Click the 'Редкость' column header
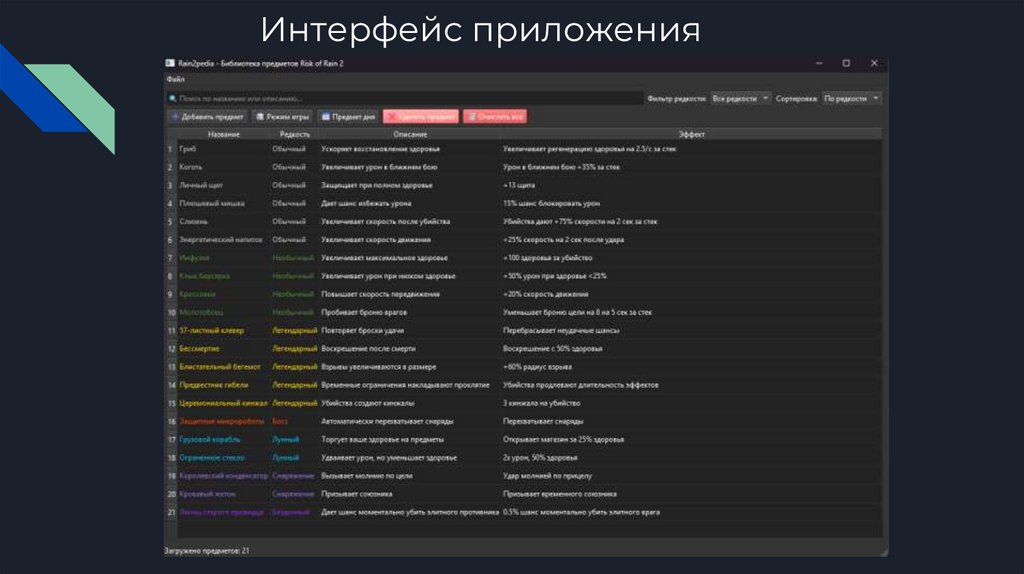The image size is (1024, 574). 295,134
